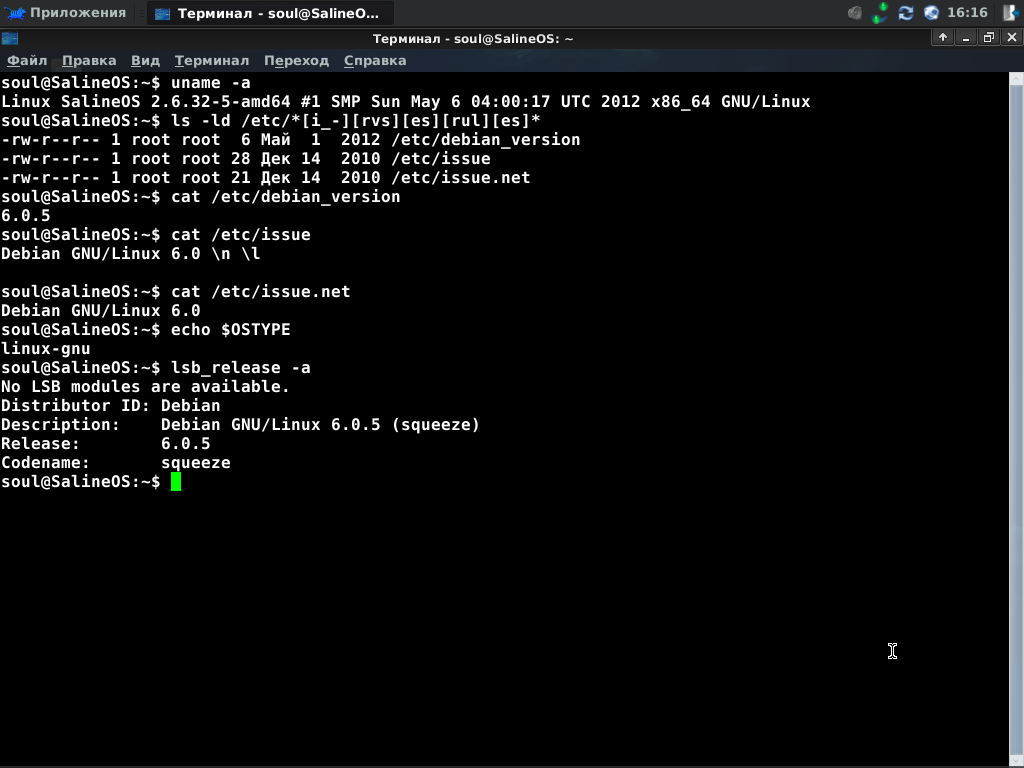Click 'No LSB modules are available.' line

coord(145,387)
